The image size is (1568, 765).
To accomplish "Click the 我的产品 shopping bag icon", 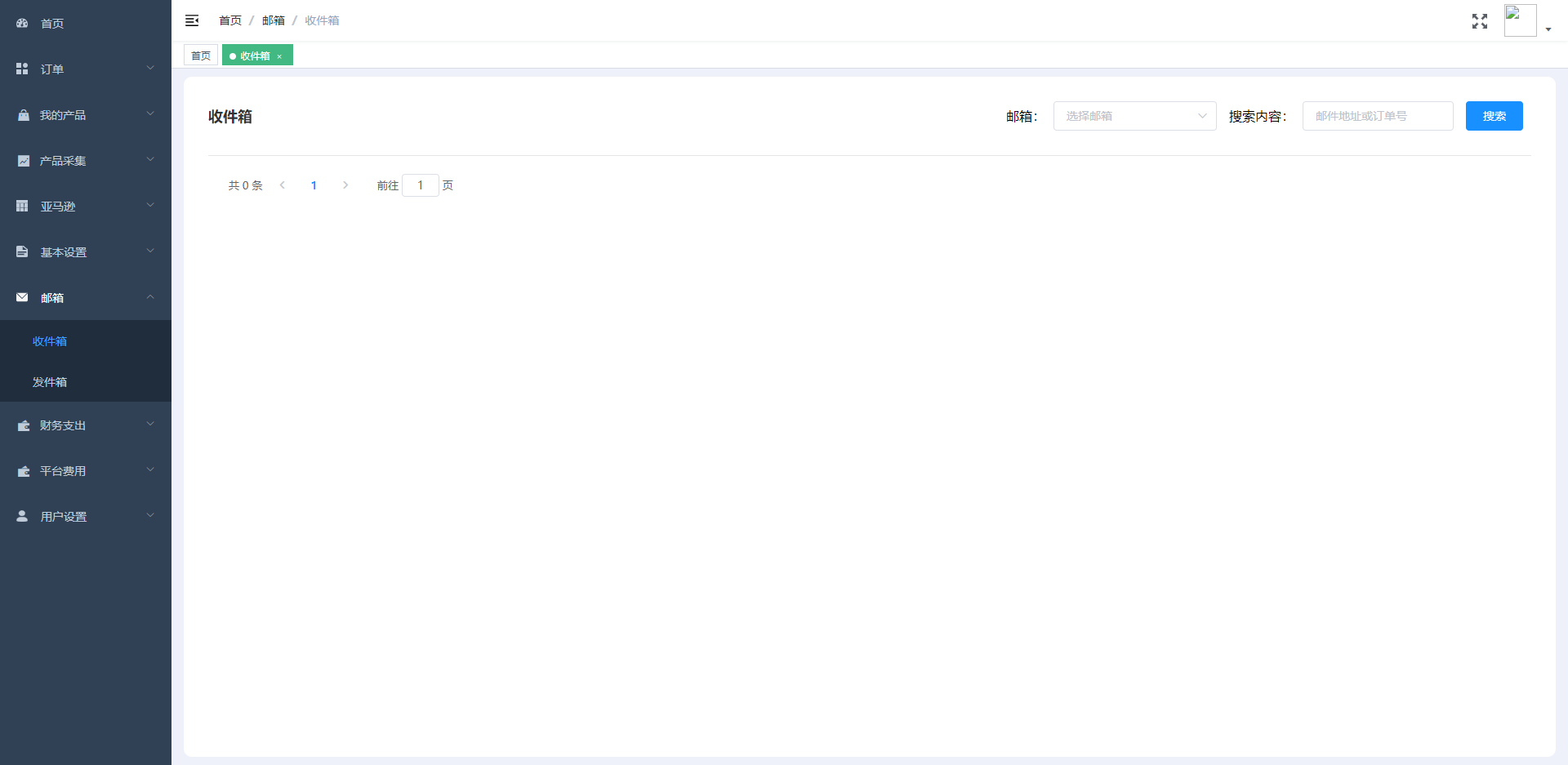I will tap(23, 115).
